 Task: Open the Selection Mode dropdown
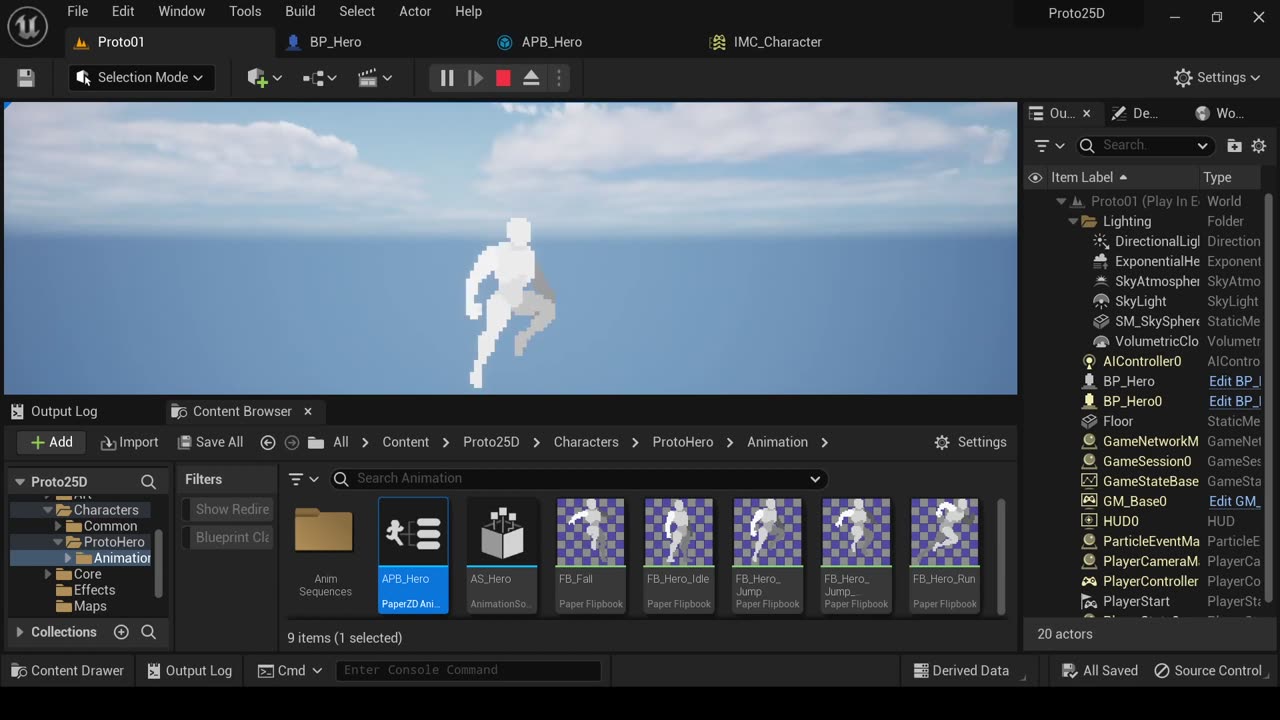[141, 78]
